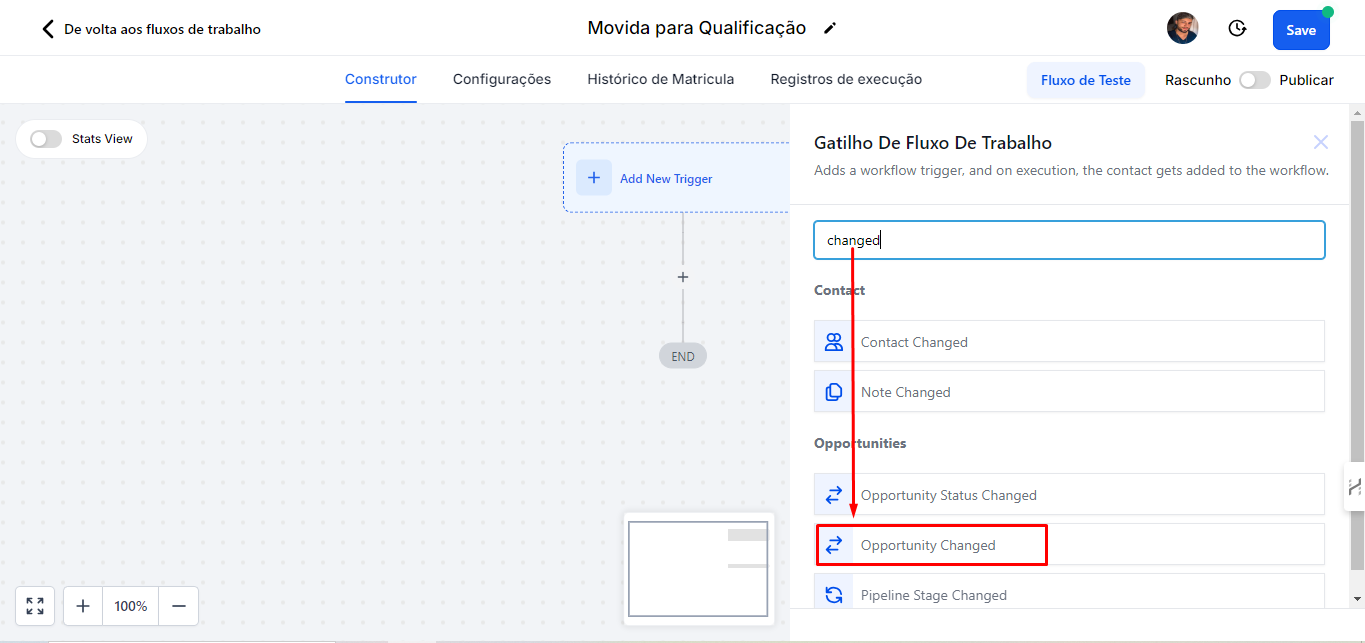Select the Opportunity Changed trigger

pos(930,545)
